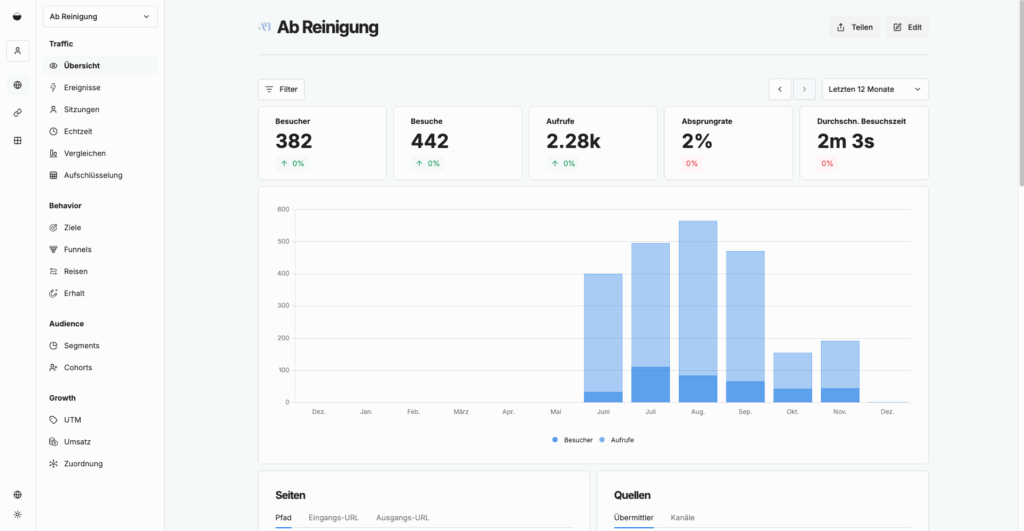Image resolution: width=1024 pixels, height=531 pixels.
Task: Click the user profile icon in left rail
Action: (17, 50)
